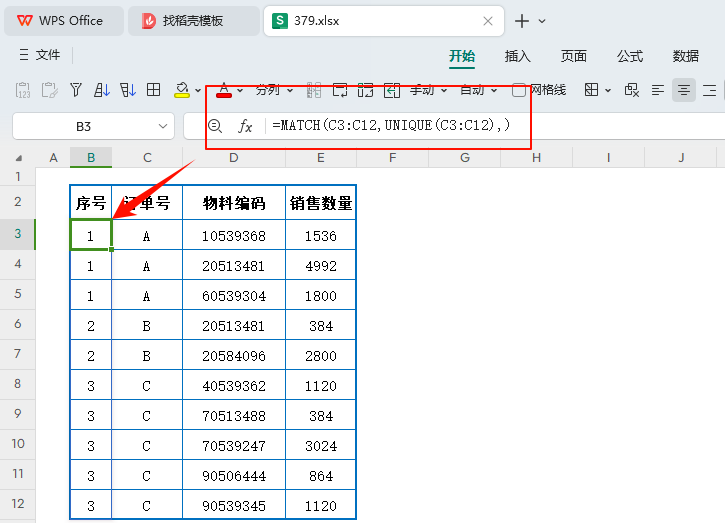Click cell containing 70513488

[x=234, y=417]
